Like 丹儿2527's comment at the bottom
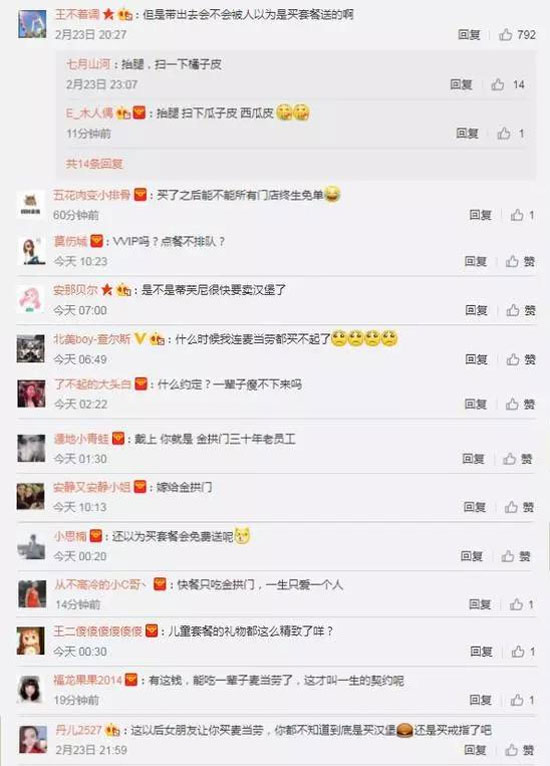Screen dimensions: 550x766 tap(520, 750)
